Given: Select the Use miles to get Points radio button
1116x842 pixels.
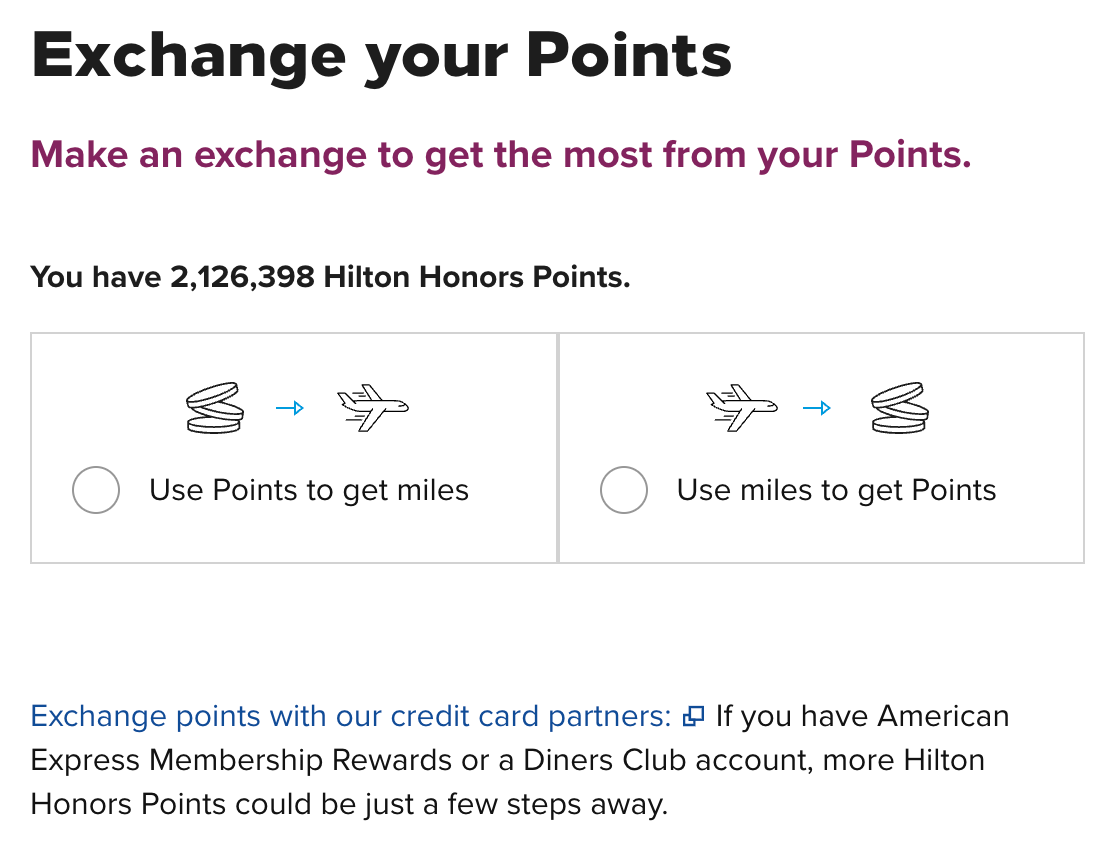Looking at the screenshot, I should 624,490.
